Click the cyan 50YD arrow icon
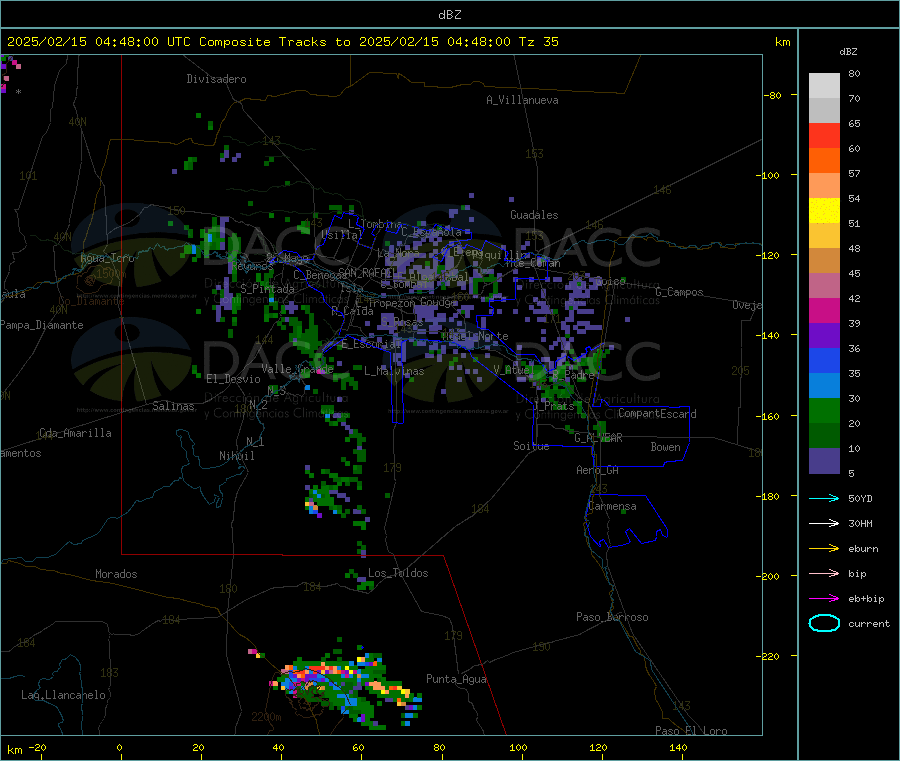900x761 pixels. (x=824, y=498)
